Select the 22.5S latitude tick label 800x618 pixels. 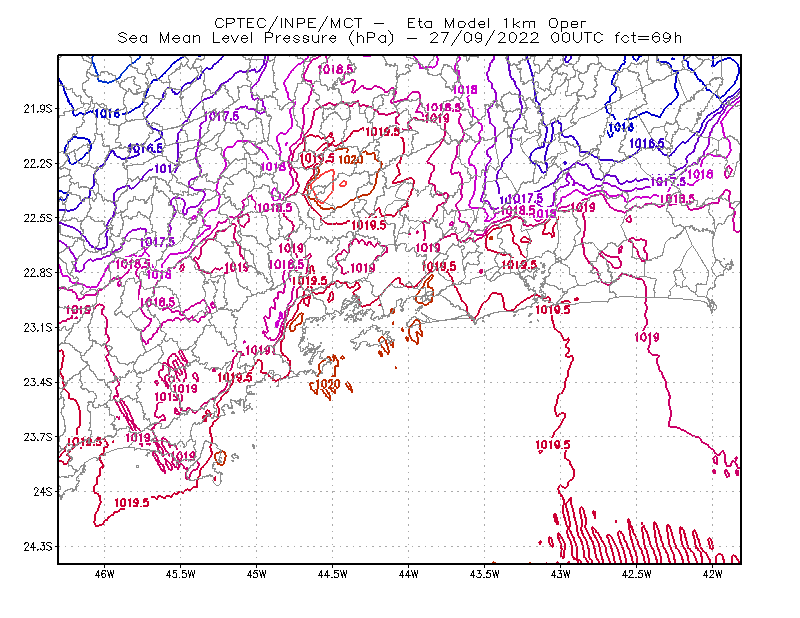pos(38,218)
